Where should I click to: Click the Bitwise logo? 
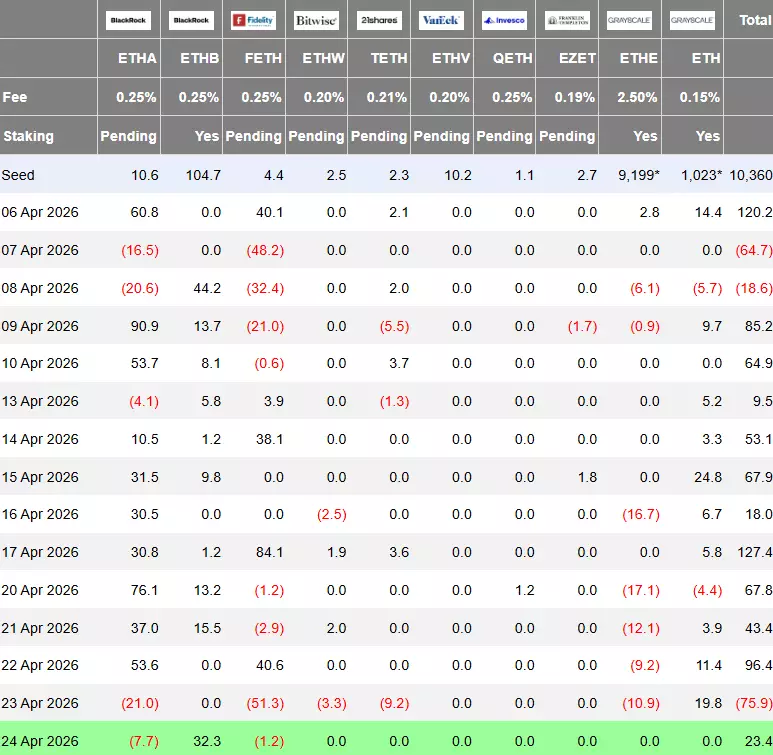[316, 20]
